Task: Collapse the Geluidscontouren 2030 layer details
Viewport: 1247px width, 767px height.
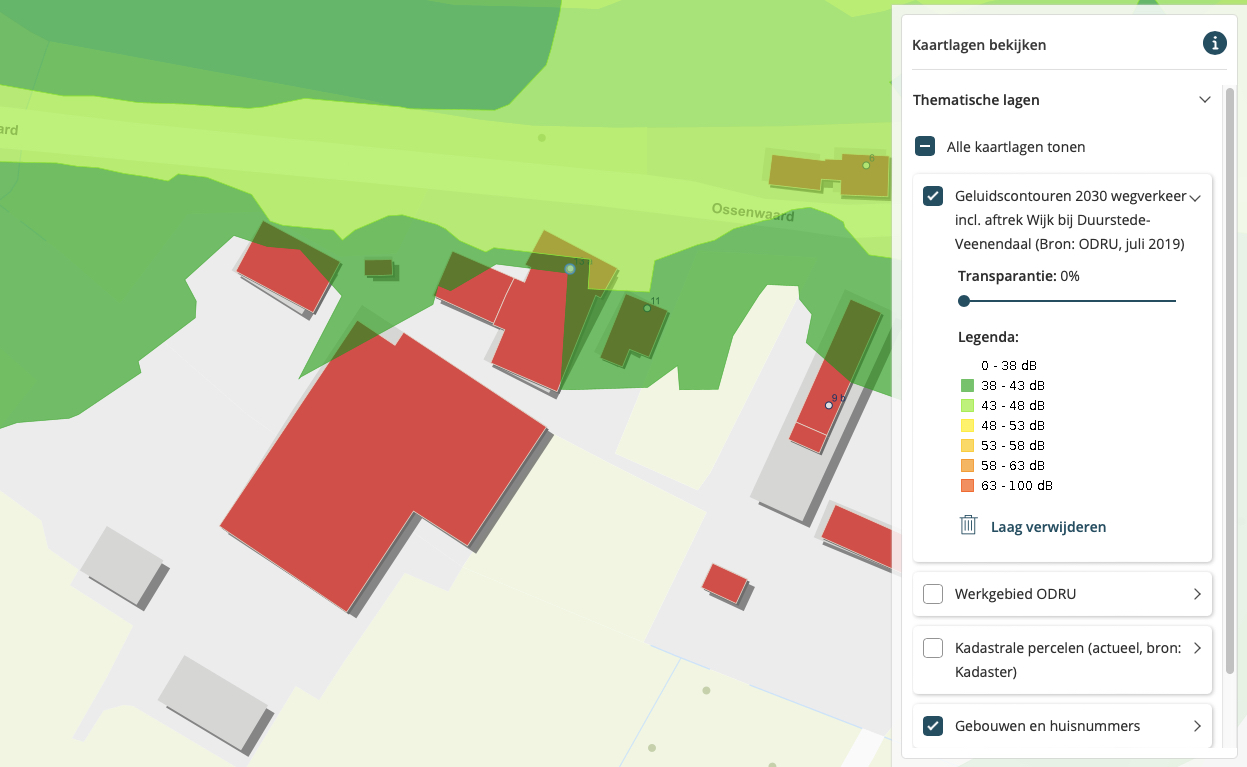Action: click(x=1195, y=198)
